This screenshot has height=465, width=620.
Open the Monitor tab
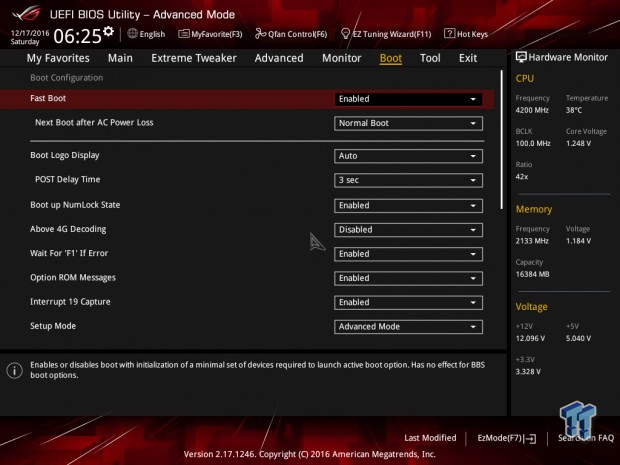pos(342,58)
